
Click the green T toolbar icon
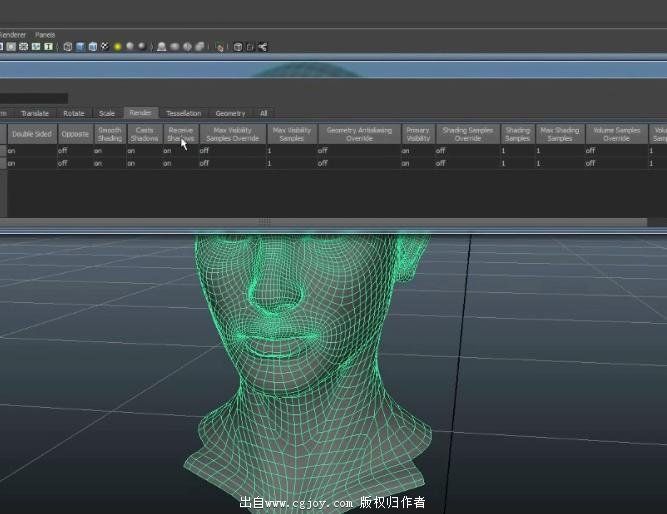coord(48,46)
